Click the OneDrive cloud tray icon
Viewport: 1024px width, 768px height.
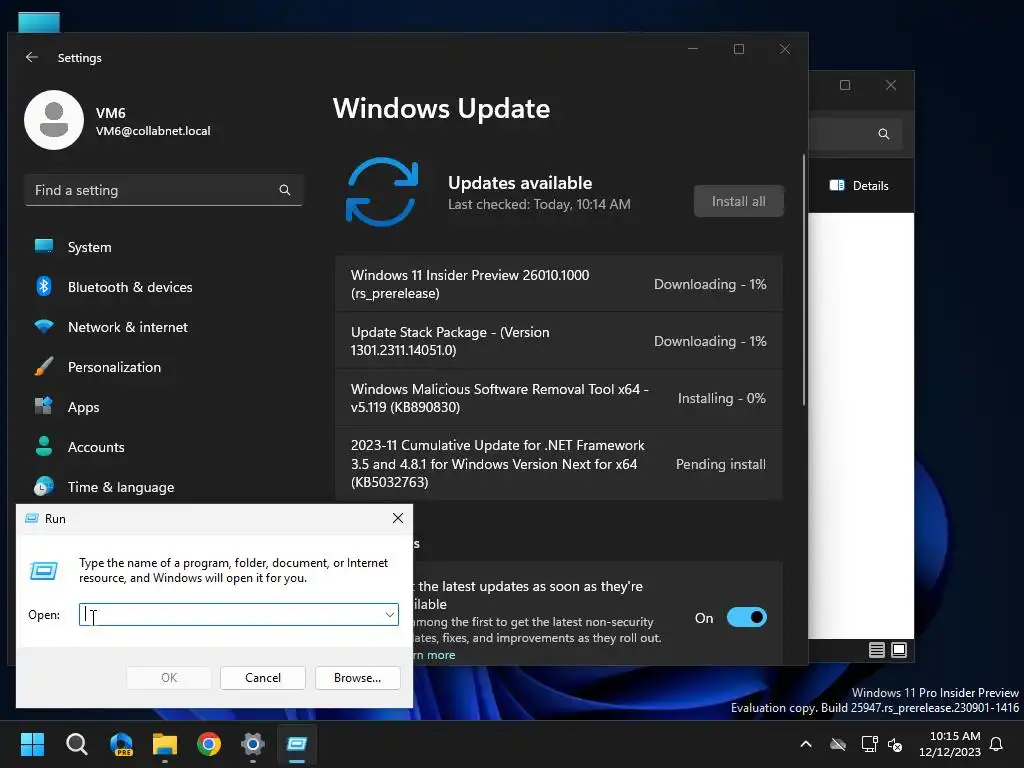838,744
